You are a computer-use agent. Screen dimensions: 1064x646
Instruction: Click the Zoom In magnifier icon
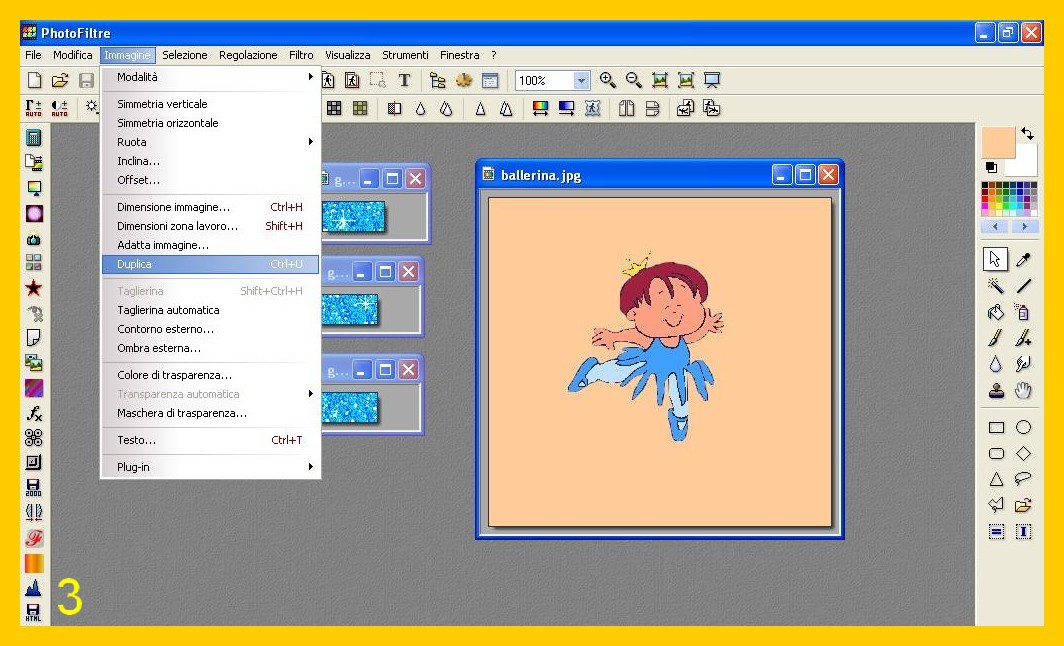click(607, 81)
